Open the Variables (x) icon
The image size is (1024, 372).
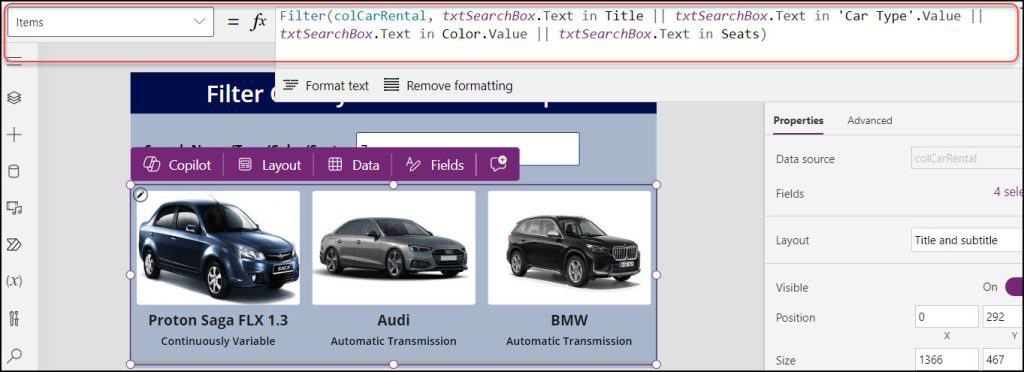(x=14, y=281)
